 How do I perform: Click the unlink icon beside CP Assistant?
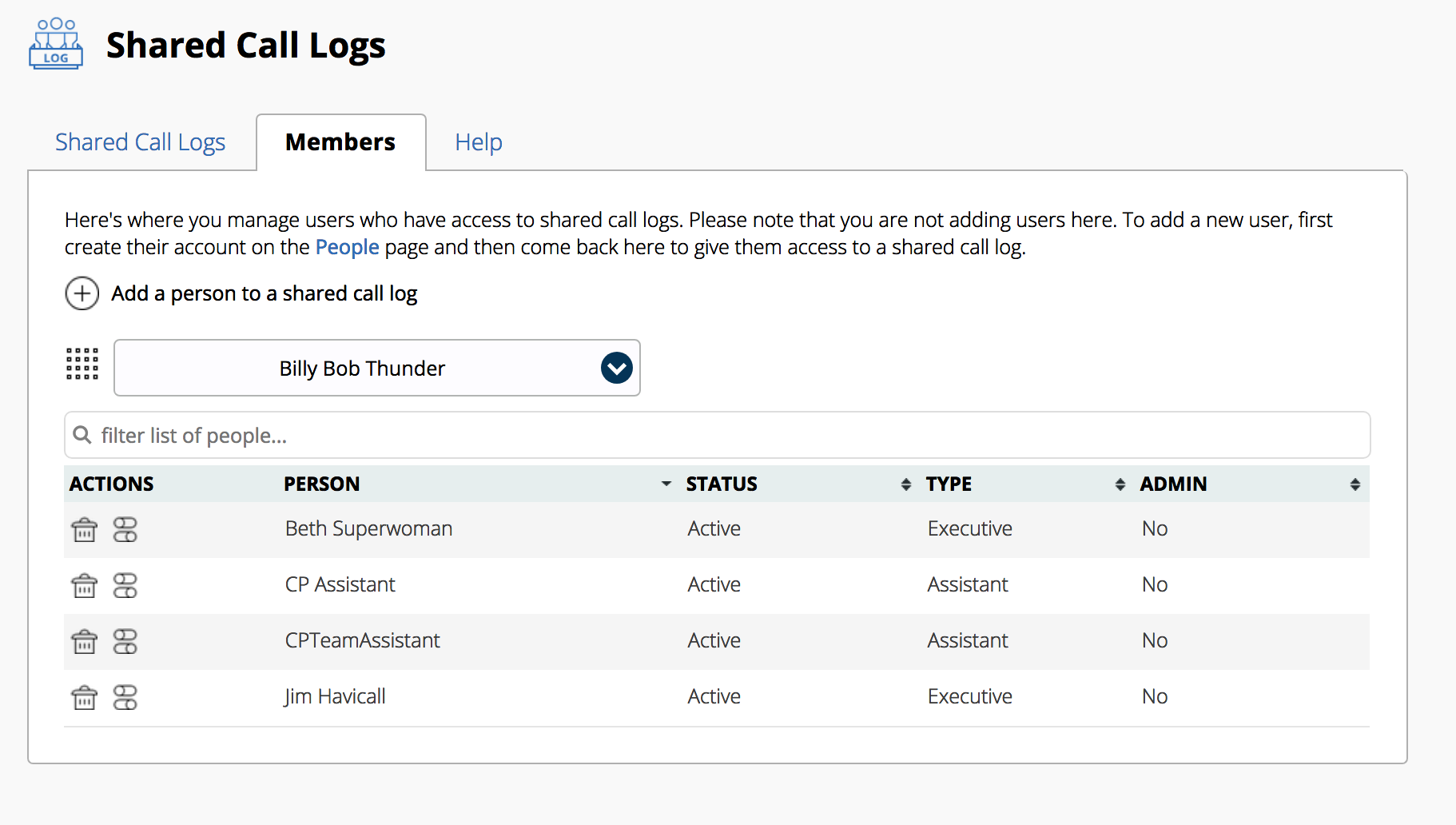pyautogui.click(x=125, y=584)
